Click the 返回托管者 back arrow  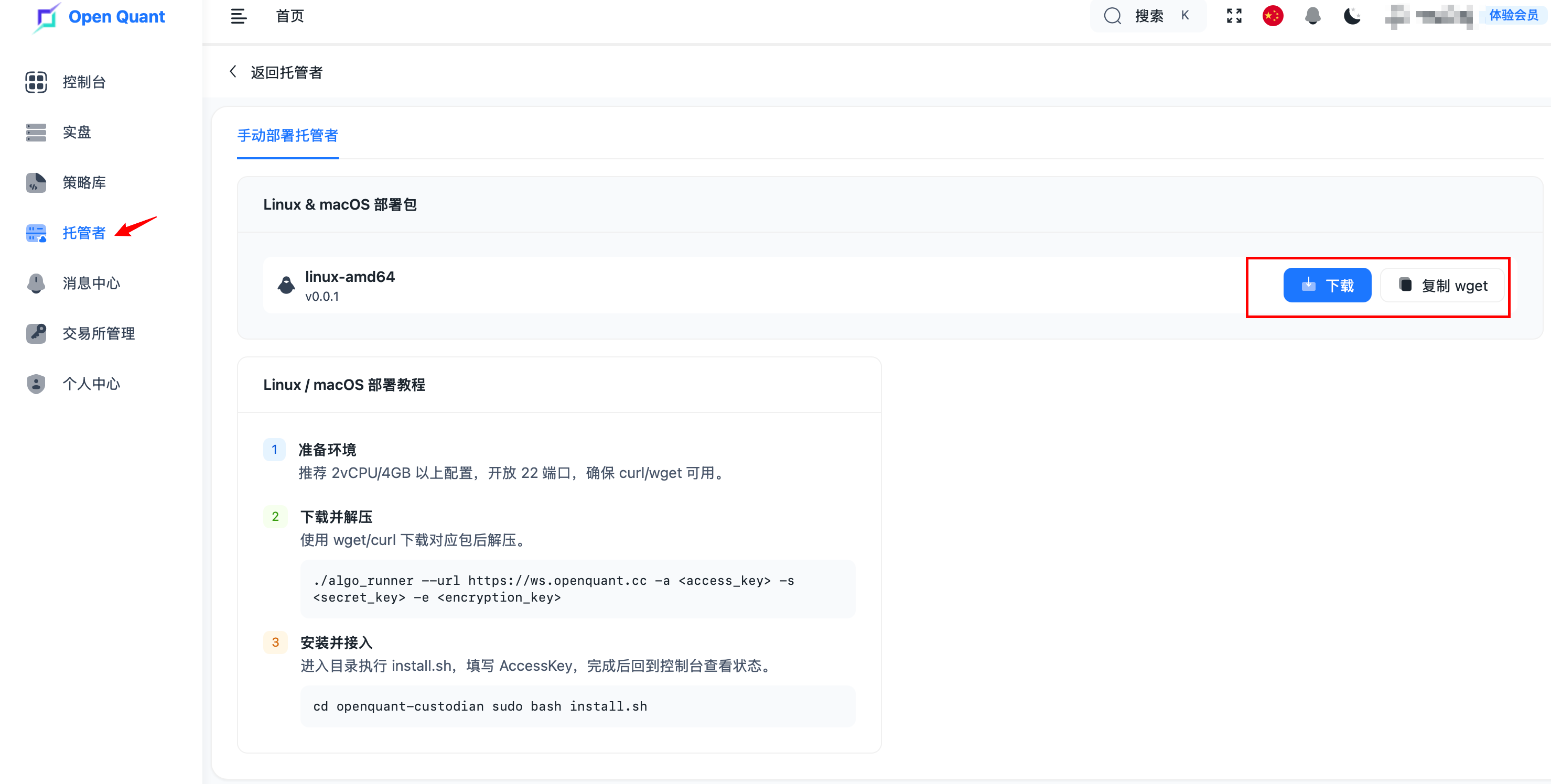point(233,72)
